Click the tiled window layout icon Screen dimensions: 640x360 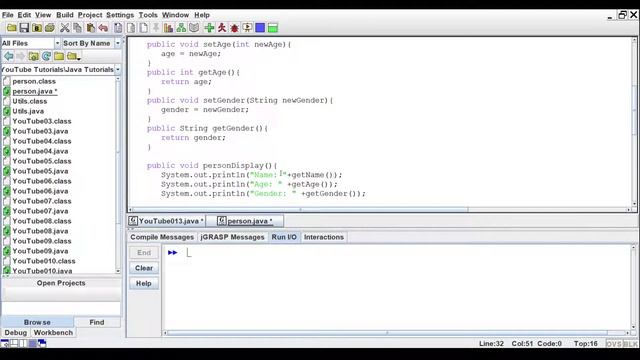click(x=14, y=343)
